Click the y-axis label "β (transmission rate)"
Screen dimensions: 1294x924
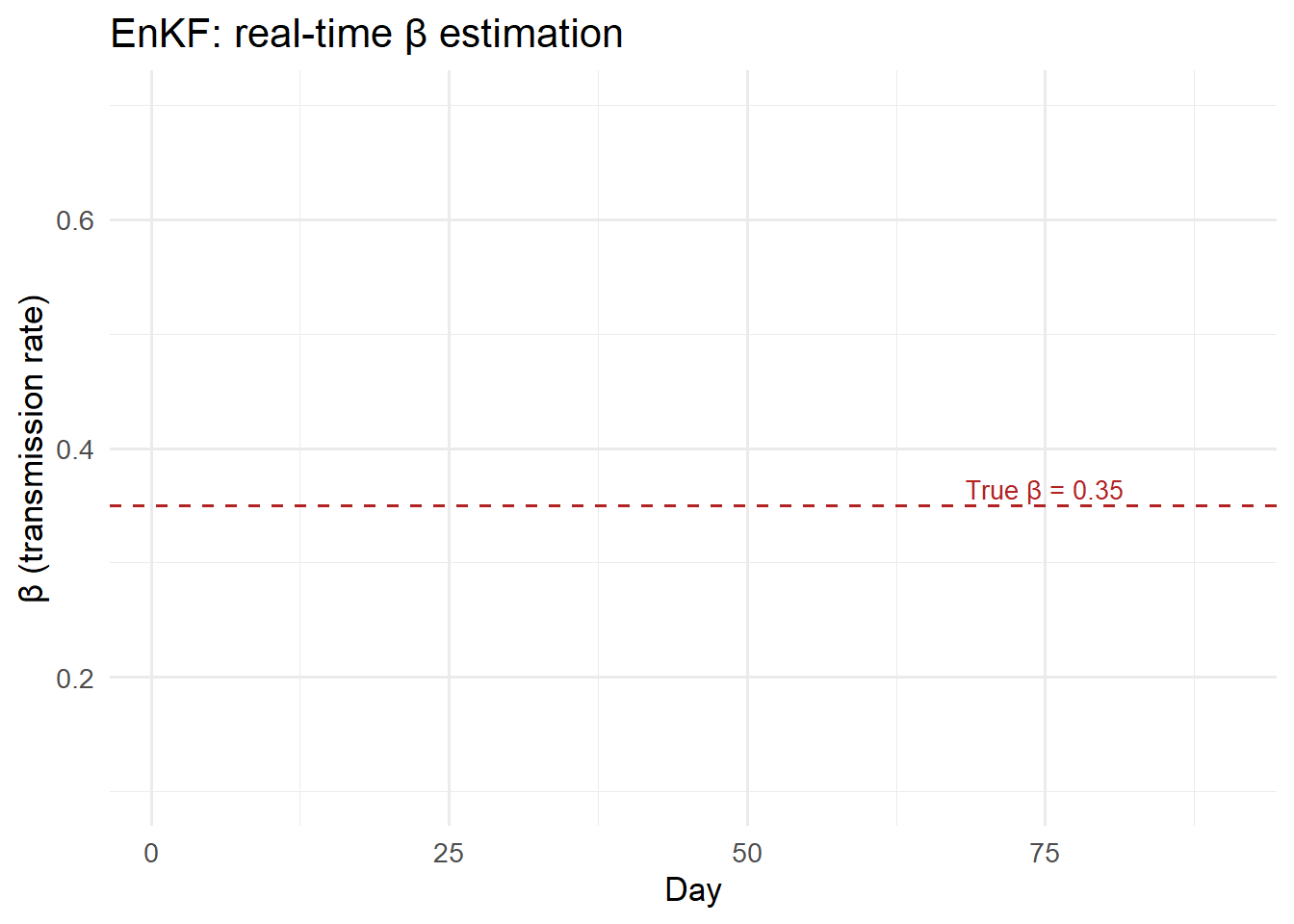(33, 449)
